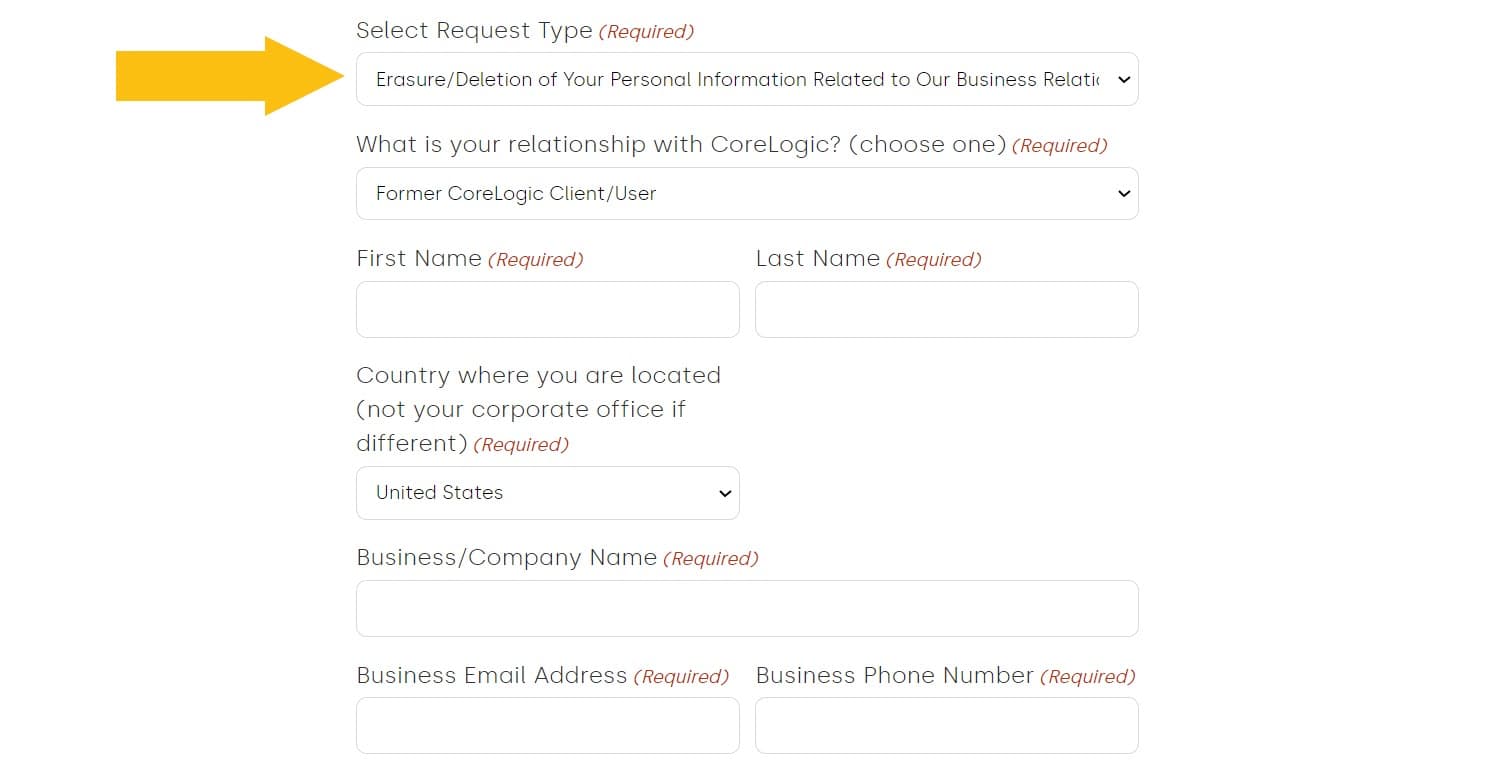Click the 'Last Name' label text
This screenshot has height=765, width=1490.
[x=817, y=259]
